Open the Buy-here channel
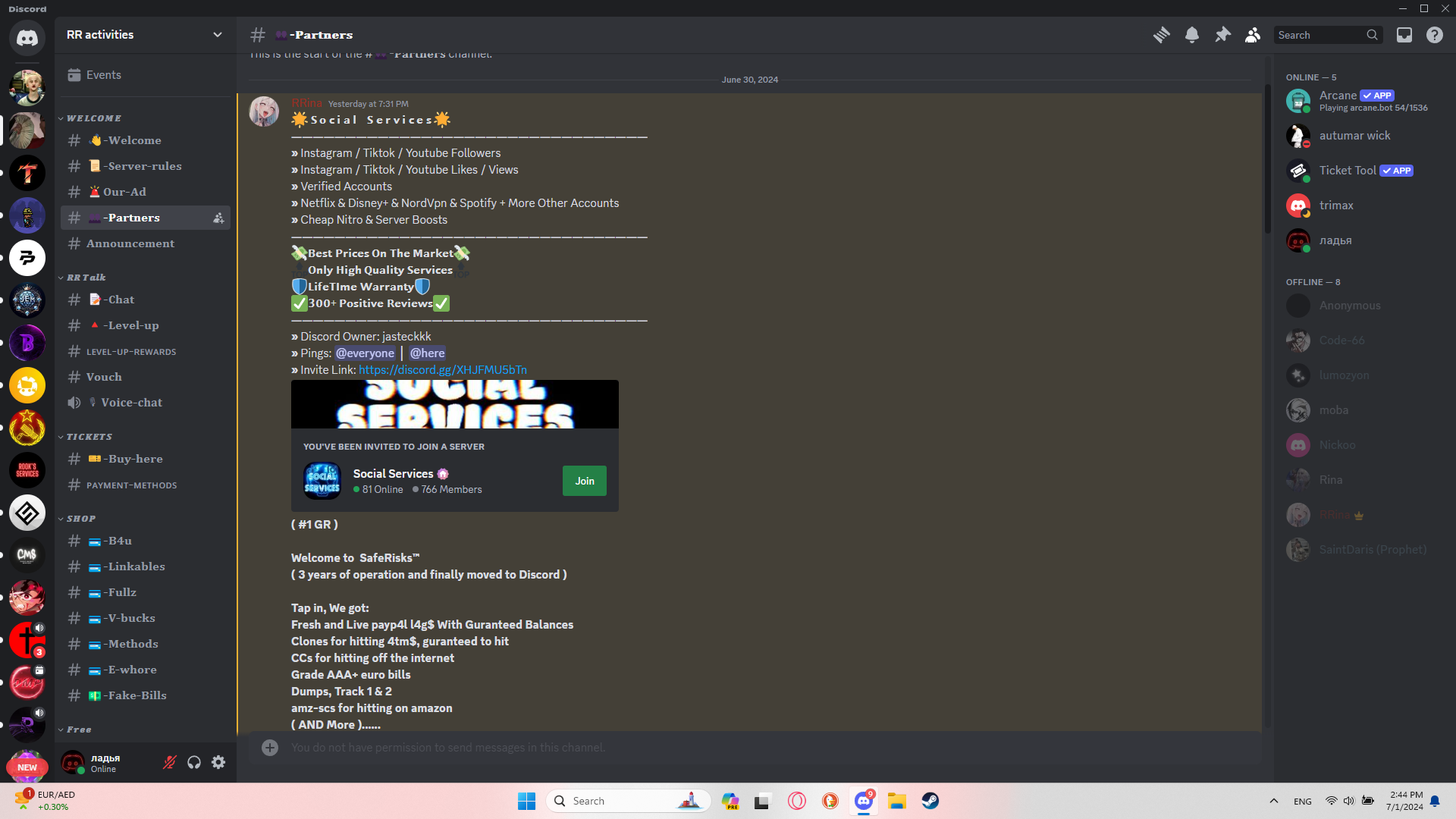Viewport: 1456px width, 819px height. (145, 459)
